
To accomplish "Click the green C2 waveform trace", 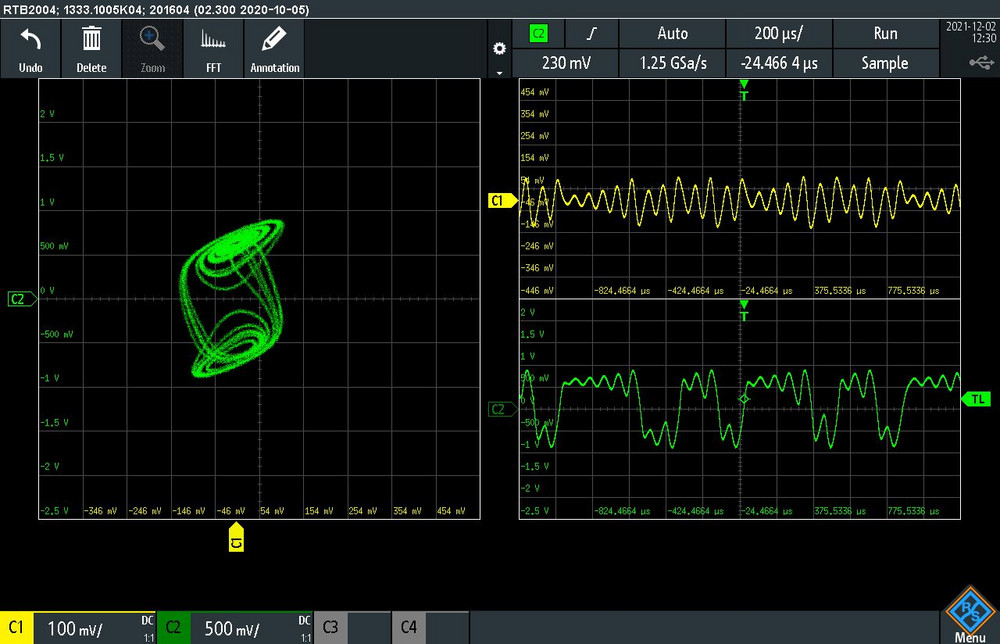I will [740, 408].
